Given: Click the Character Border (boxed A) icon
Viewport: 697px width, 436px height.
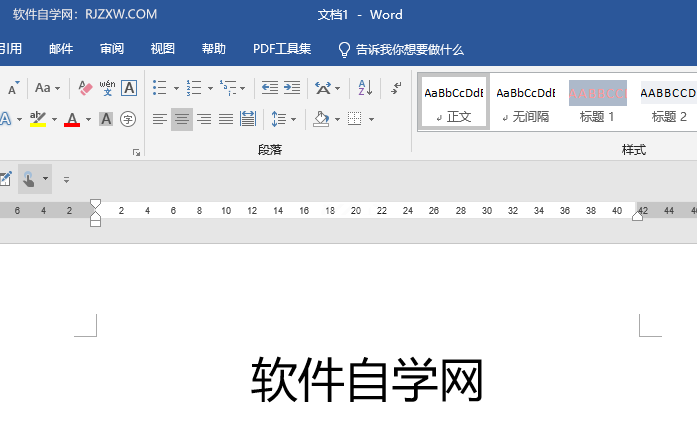Looking at the screenshot, I should click(129, 88).
